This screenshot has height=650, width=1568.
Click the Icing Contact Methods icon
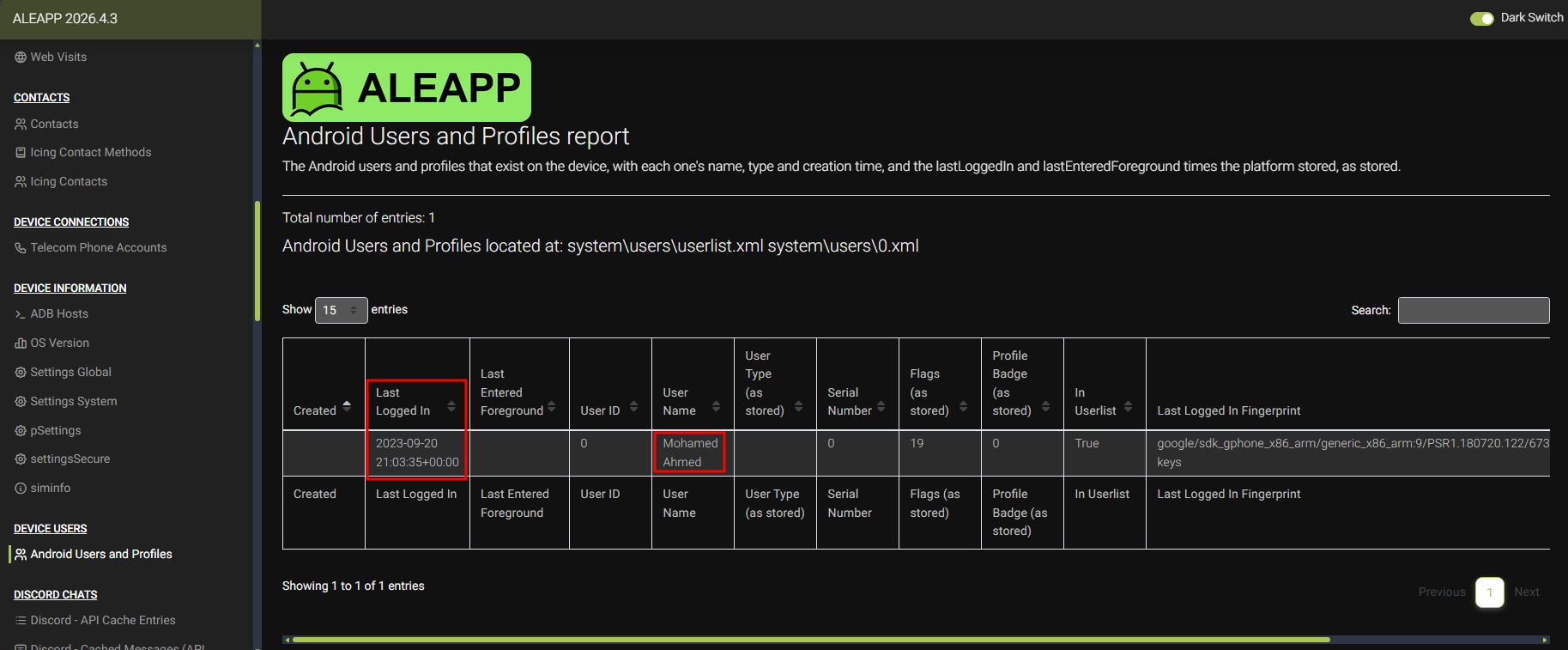pos(21,153)
